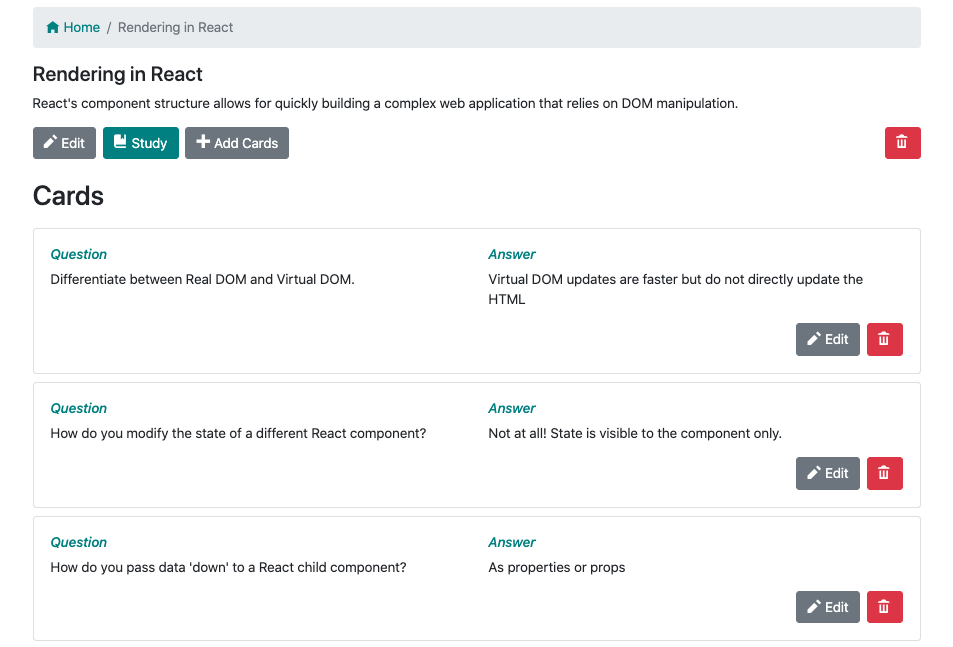Edit the Real DOM and Virtual DOM card

[828, 340]
